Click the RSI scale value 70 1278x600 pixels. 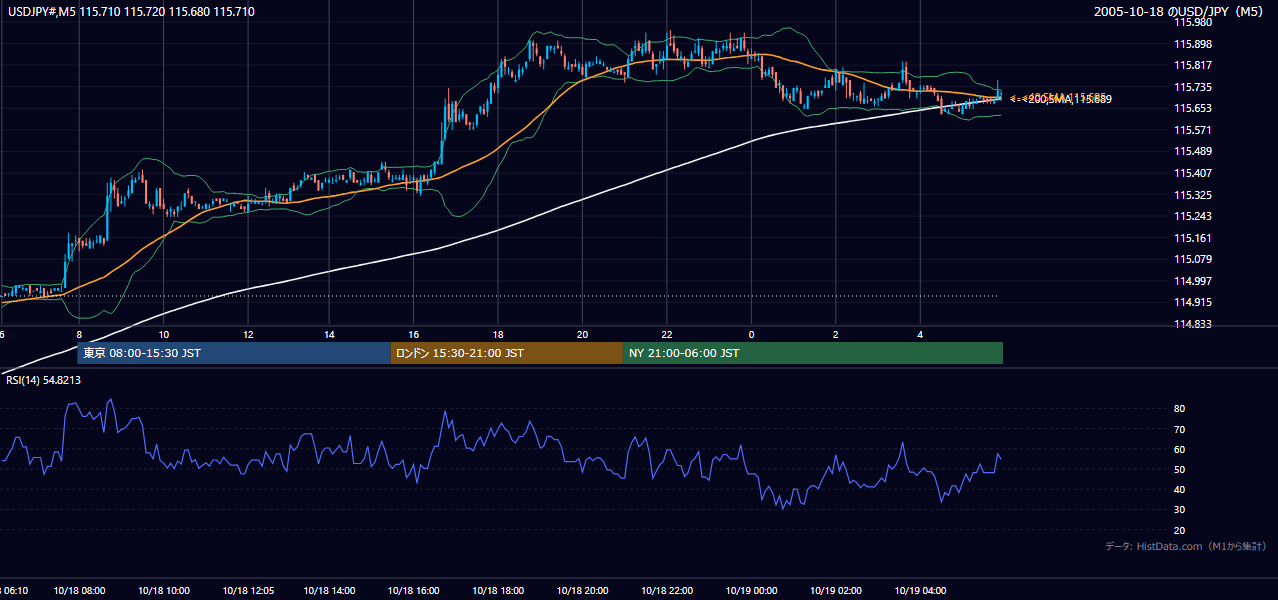click(x=1180, y=429)
